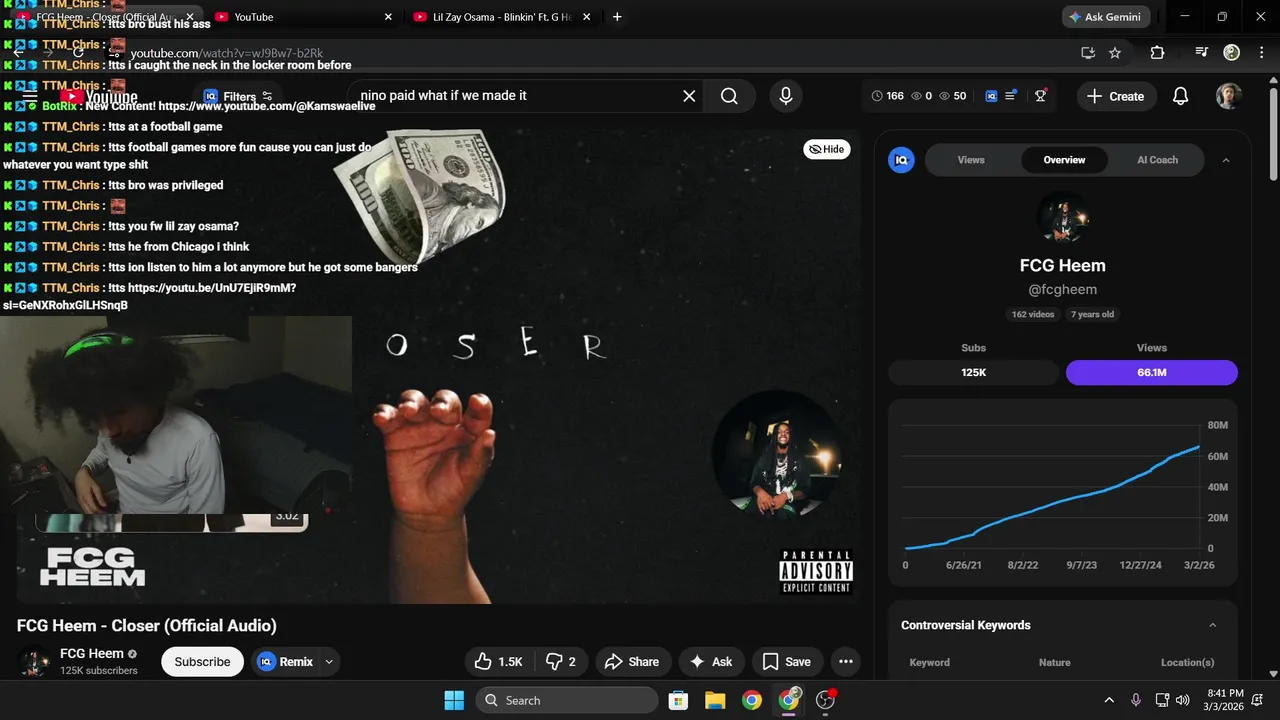Click the Chrome address bar URL

point(227,53)
